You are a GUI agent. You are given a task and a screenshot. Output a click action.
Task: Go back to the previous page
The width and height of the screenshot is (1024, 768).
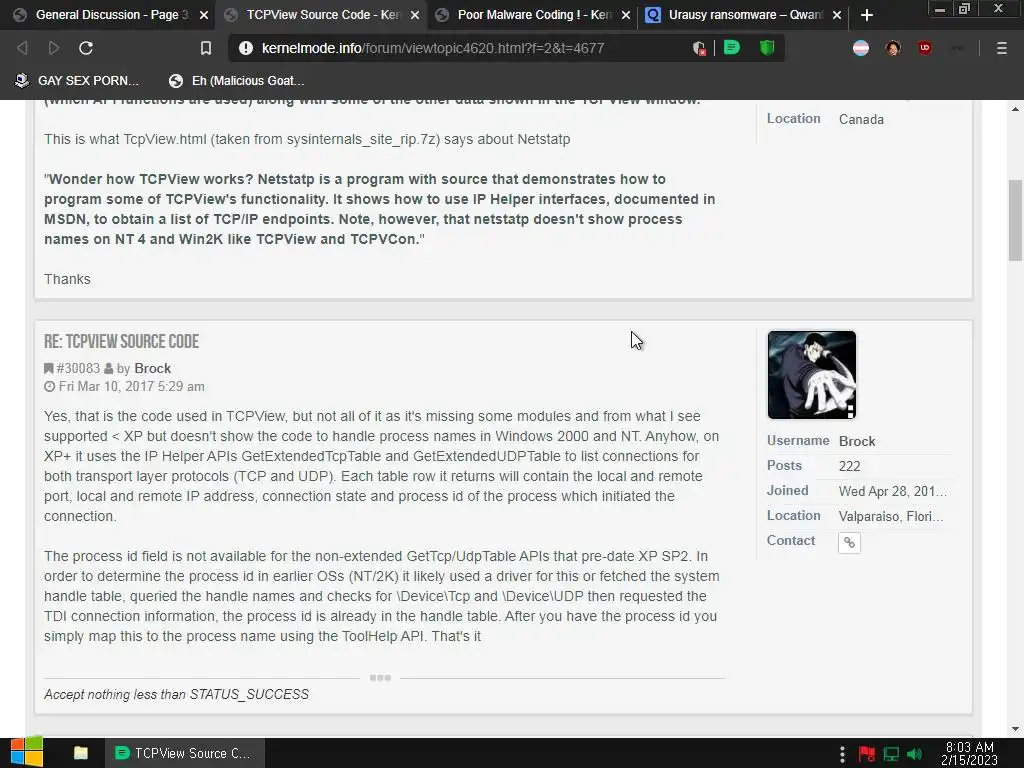pyautogui.click(x=22, y=48)
